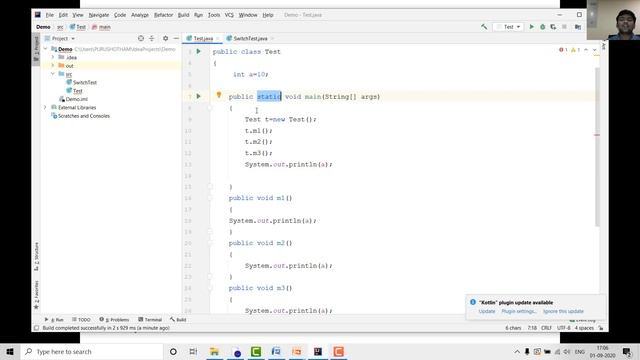Open the File menu
Screen dimensions: 640x360
[50, 15]
